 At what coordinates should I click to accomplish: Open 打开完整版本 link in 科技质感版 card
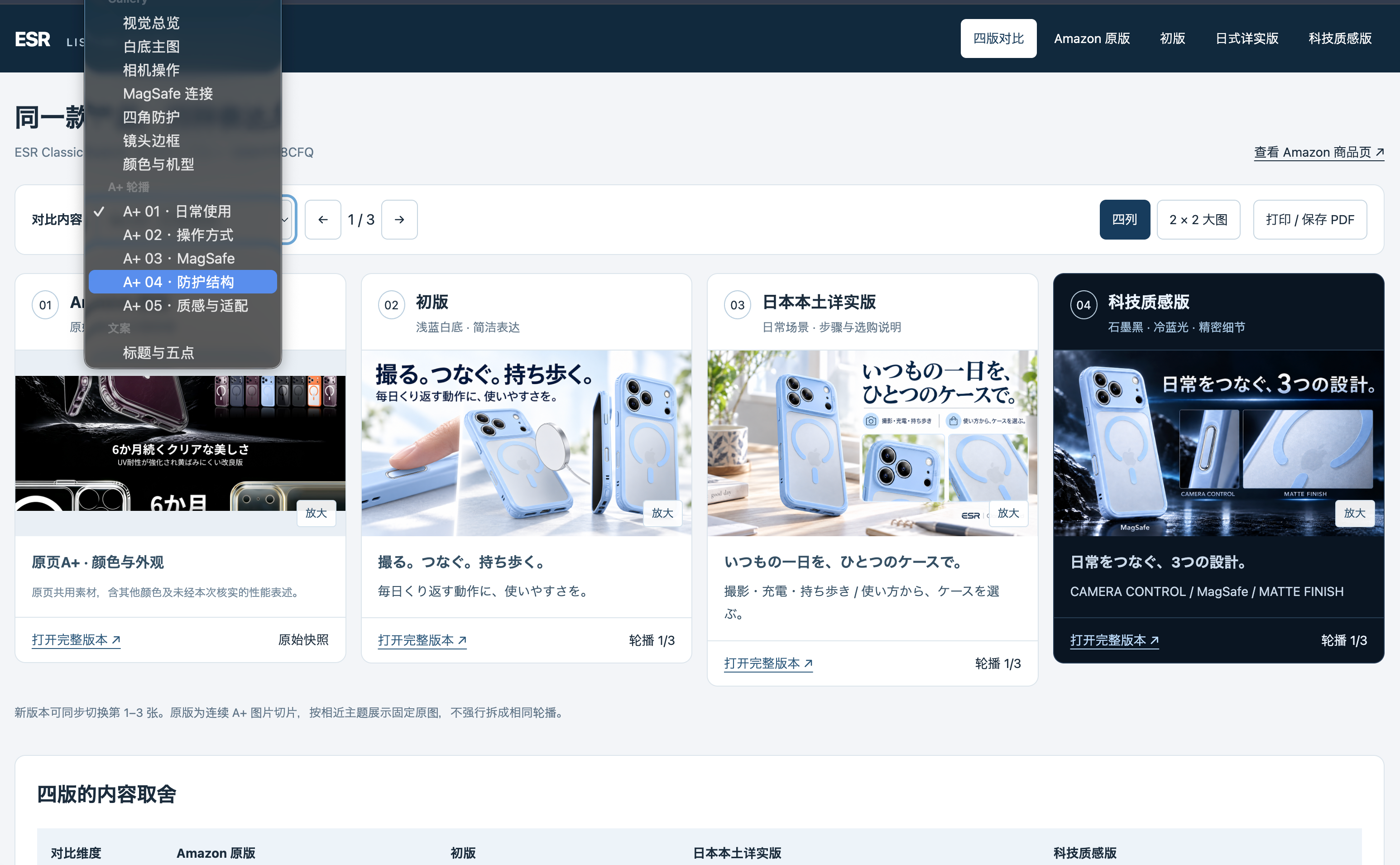tap(1114, 640)
